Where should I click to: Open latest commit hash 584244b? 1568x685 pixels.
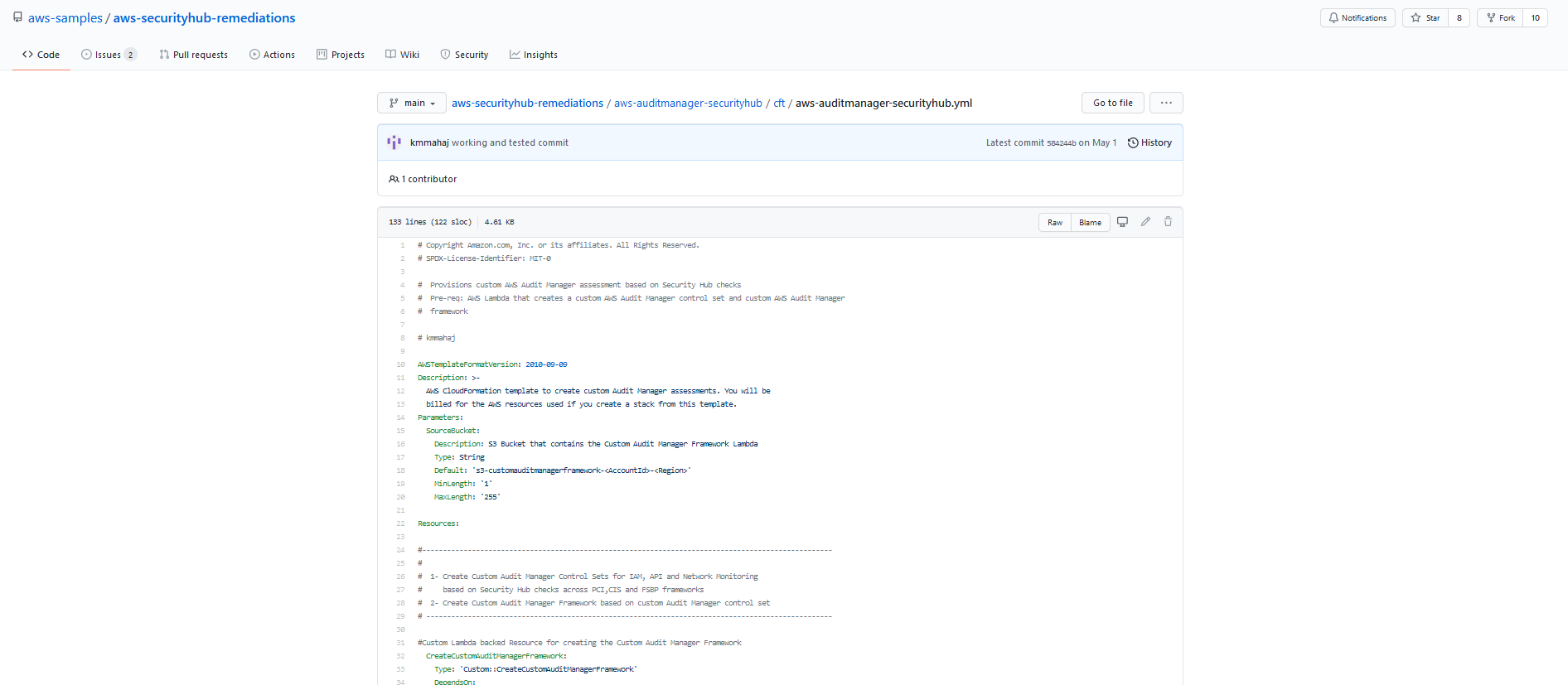point(1061,143)
